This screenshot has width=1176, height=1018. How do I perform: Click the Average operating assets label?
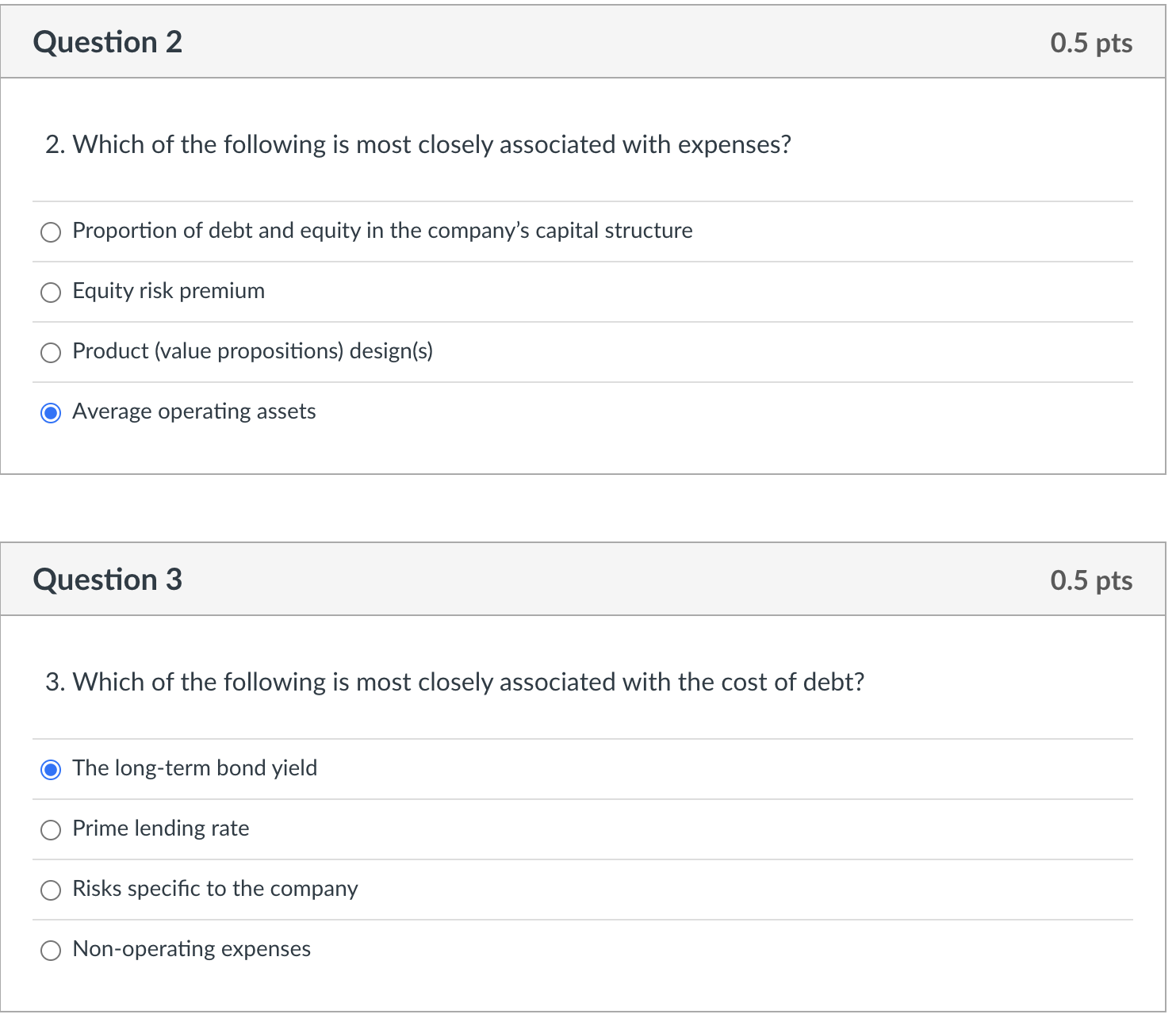[193, 412]
